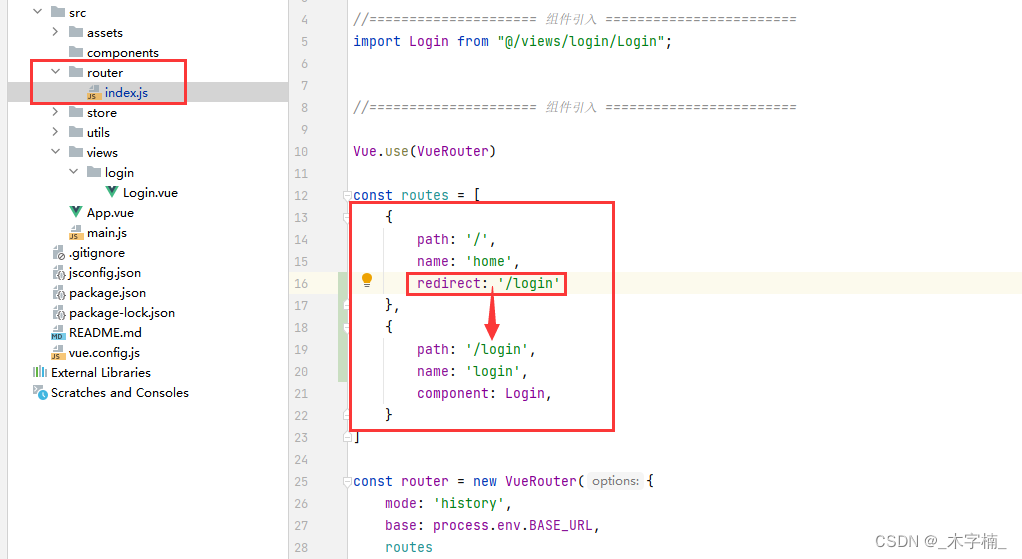Click the README.md markdown icon
Screen dimensions: 1022x559
click(58, 333)
